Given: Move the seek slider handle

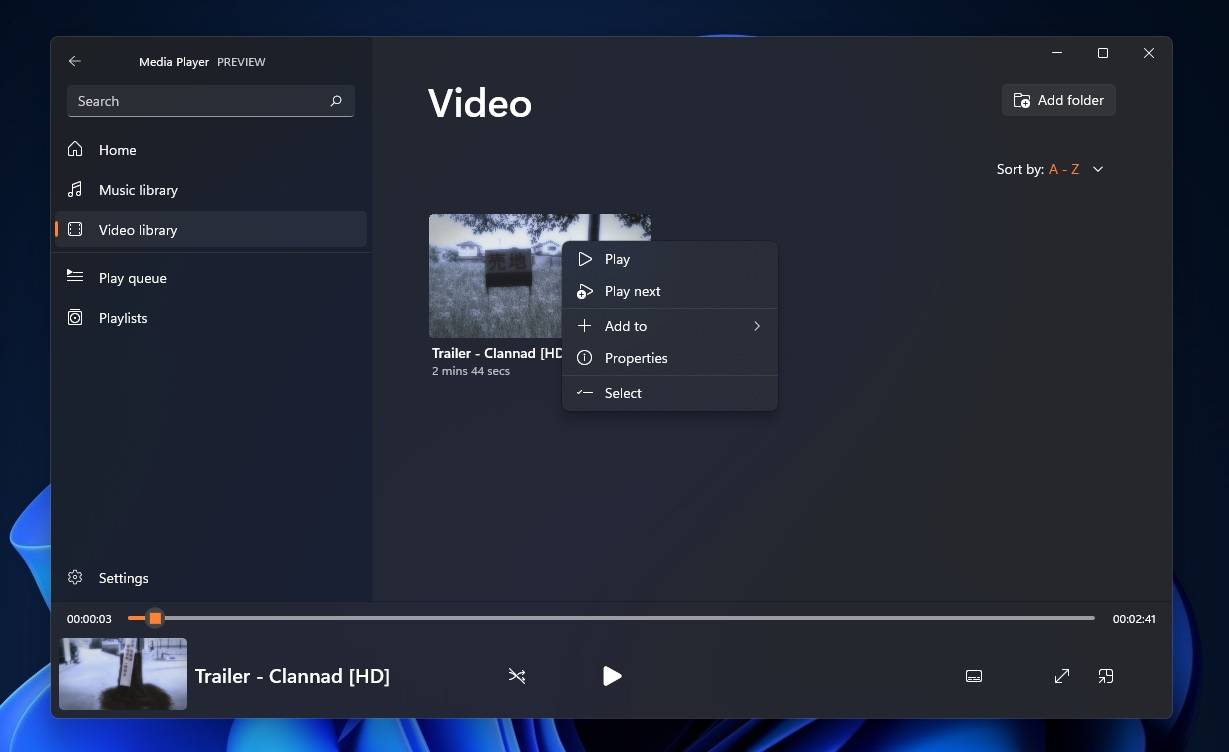Looking at the screenshot, I should coord(155,618).
